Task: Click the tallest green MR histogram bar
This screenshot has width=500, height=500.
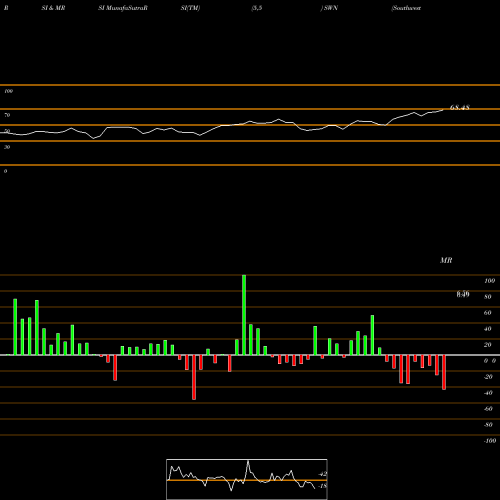Action: pyautogui.click(x=244, y=315)
